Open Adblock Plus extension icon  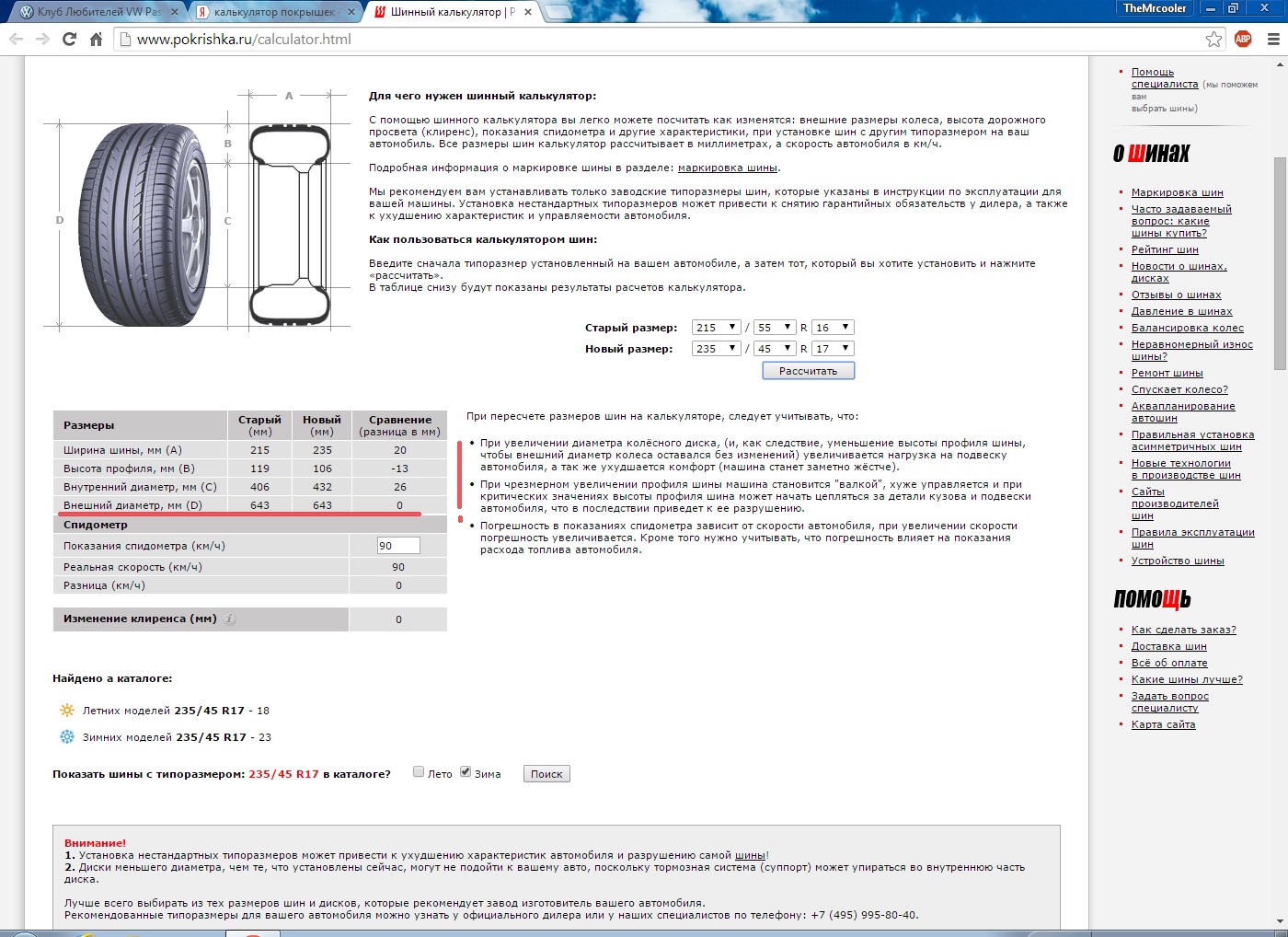point(1243,39)
